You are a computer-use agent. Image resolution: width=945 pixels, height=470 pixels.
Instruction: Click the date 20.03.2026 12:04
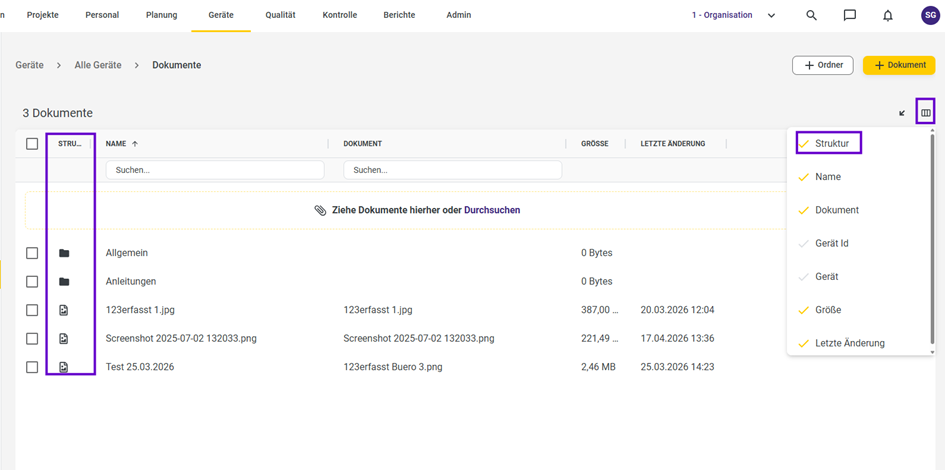677,310
